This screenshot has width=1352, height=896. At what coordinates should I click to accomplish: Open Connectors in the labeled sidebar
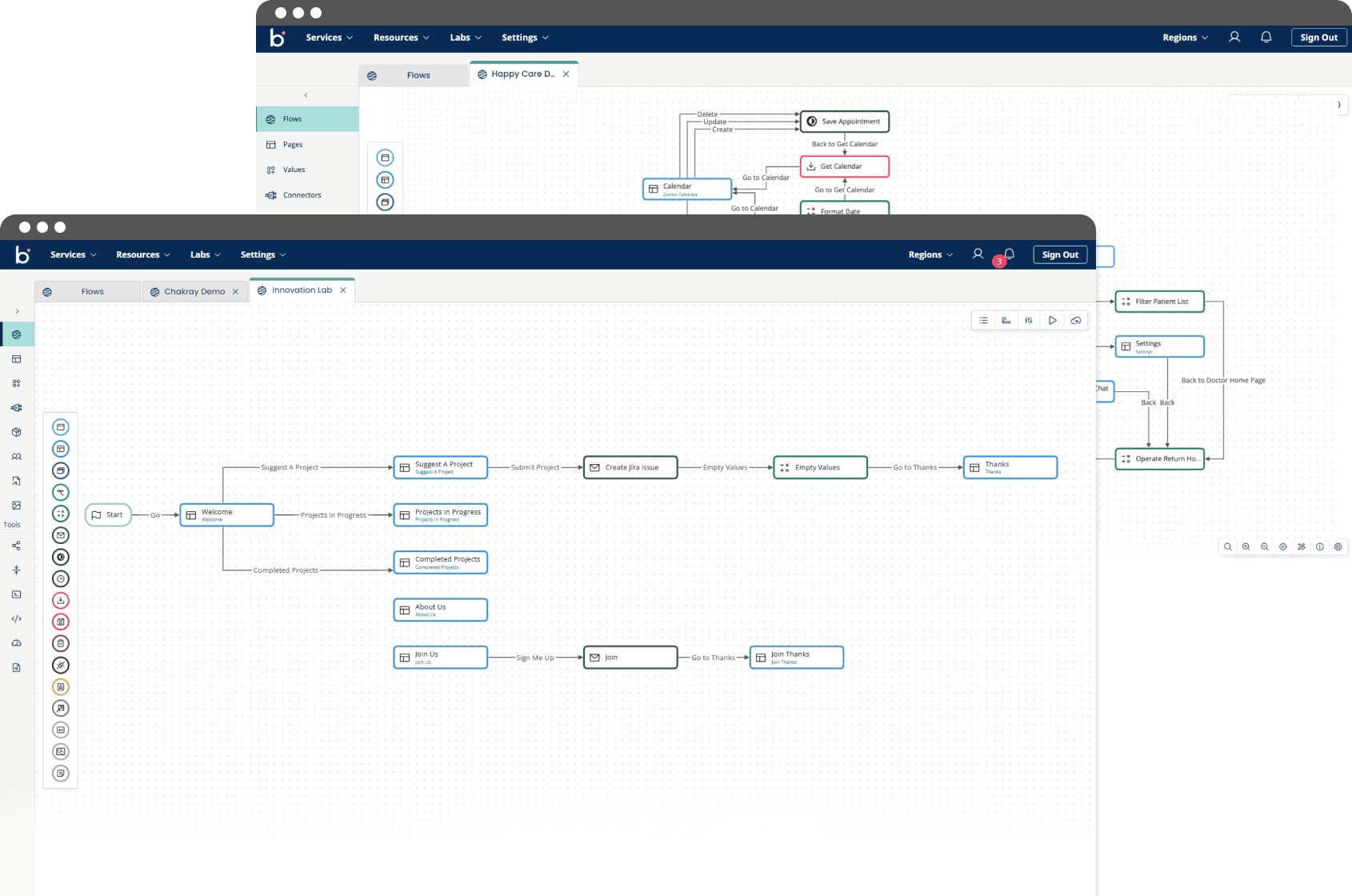(302, 195)
